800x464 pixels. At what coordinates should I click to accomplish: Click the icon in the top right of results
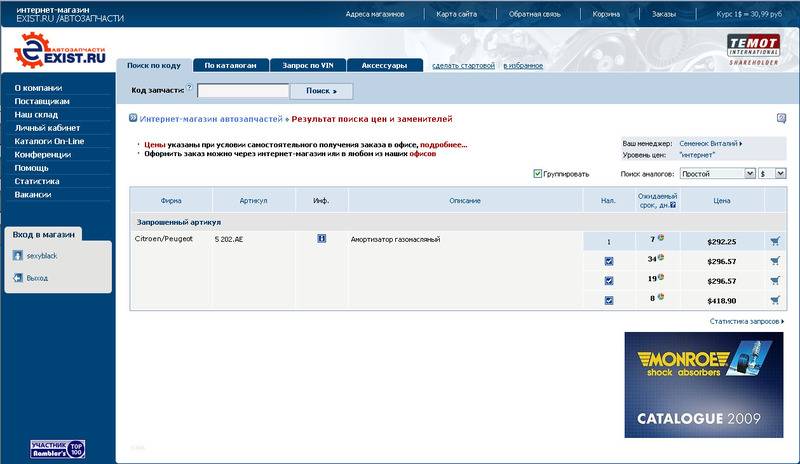point(781,118)
